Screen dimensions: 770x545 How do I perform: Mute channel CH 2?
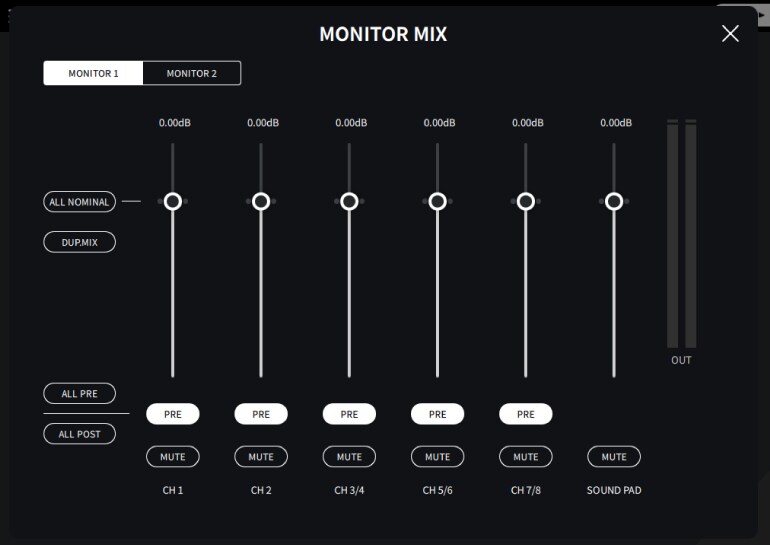click(x=261, y=457)
